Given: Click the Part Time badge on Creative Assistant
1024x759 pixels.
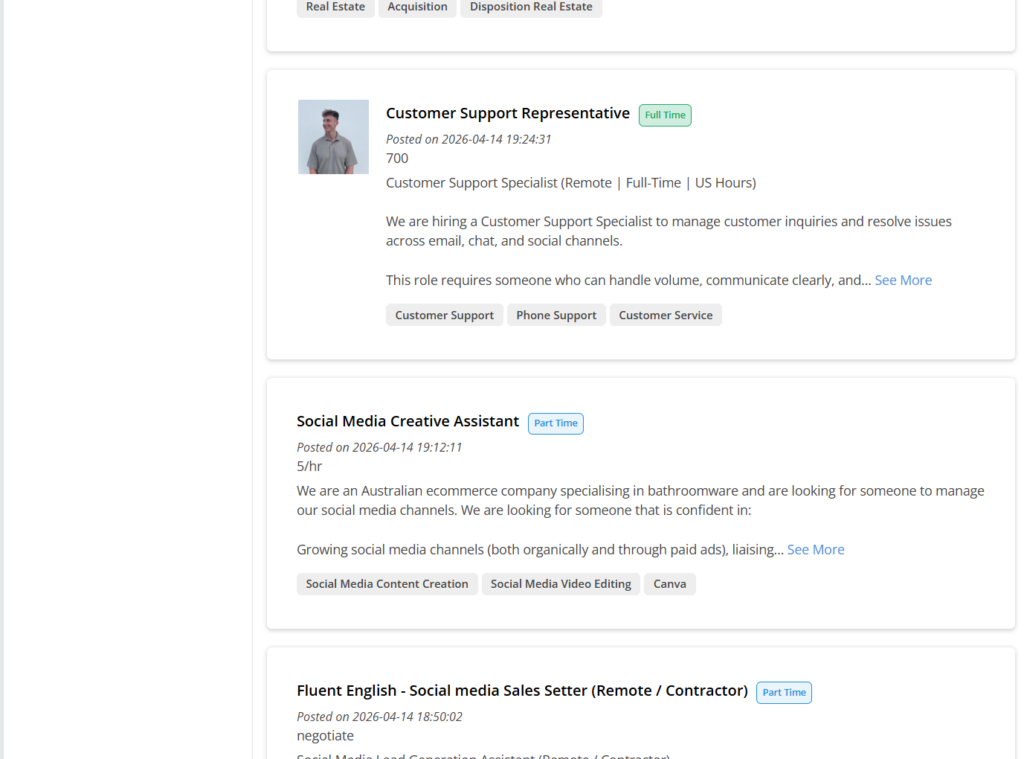Looking at the screenshot, I should click(x=555, y=423).
